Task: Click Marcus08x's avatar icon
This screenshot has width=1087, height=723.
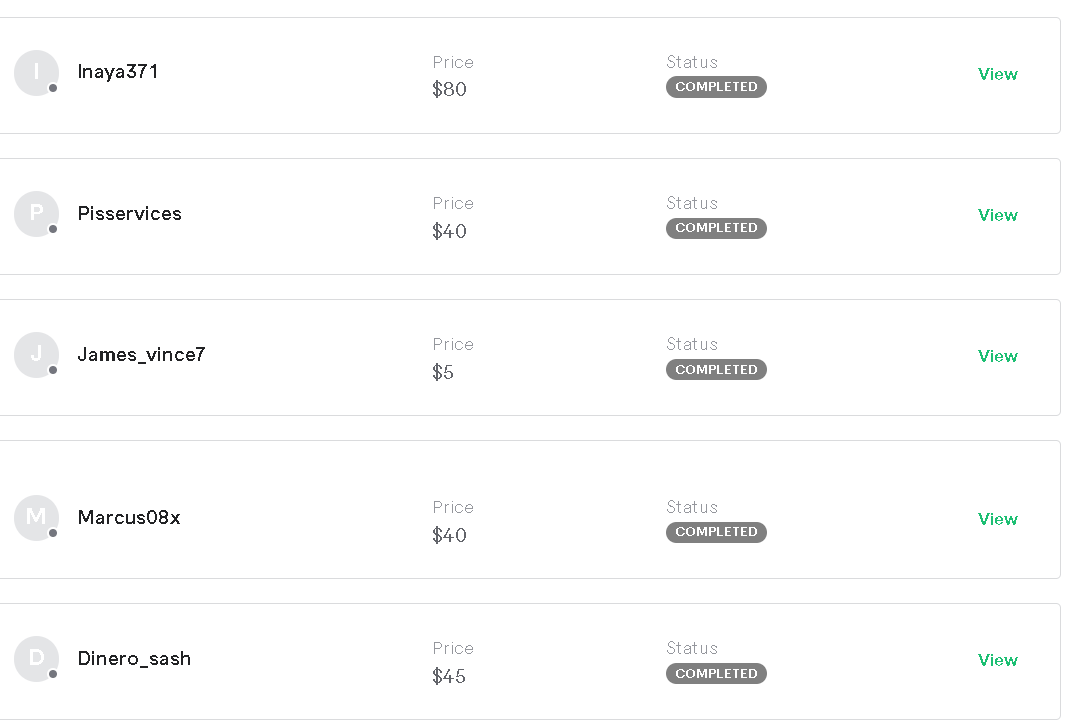Action: 36,518
